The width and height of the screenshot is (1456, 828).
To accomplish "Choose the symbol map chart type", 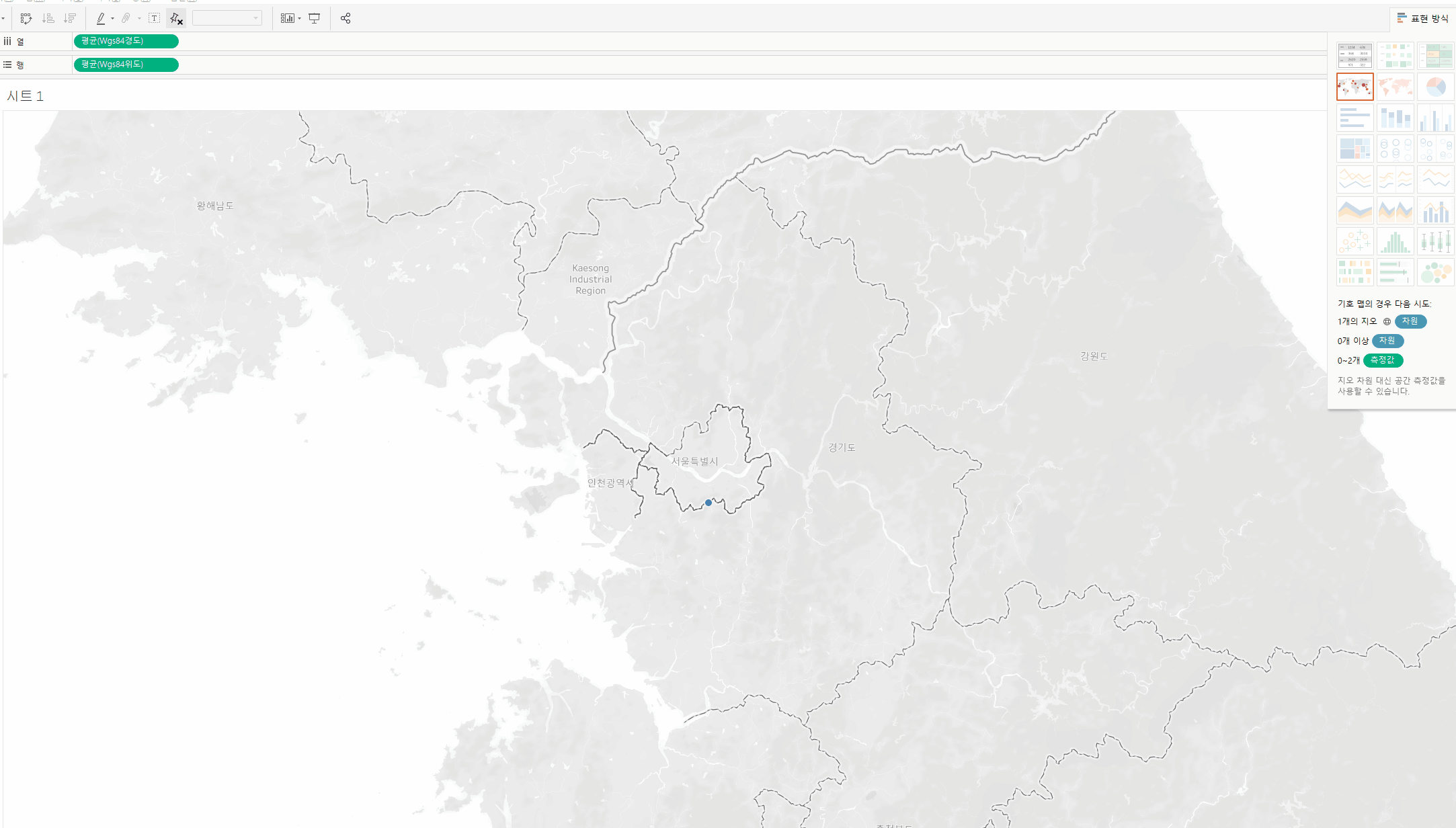I will (1354, 87).
